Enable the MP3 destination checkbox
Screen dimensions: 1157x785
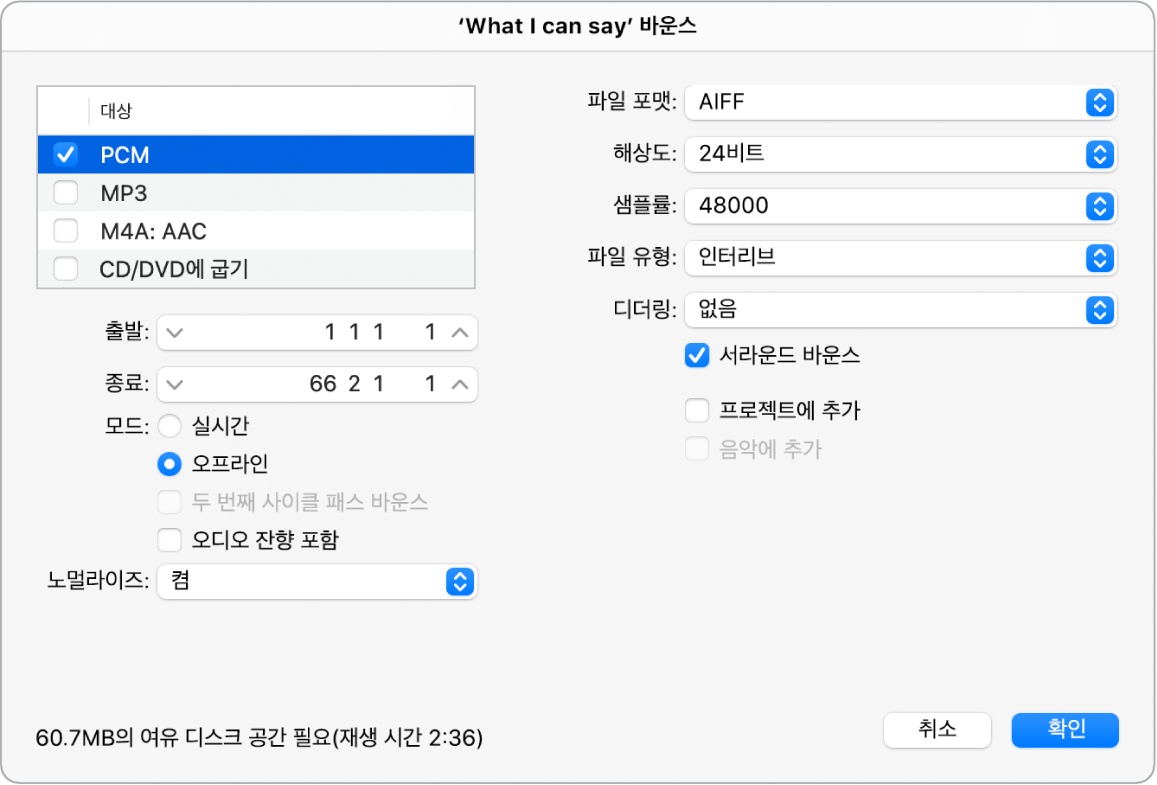66,193
